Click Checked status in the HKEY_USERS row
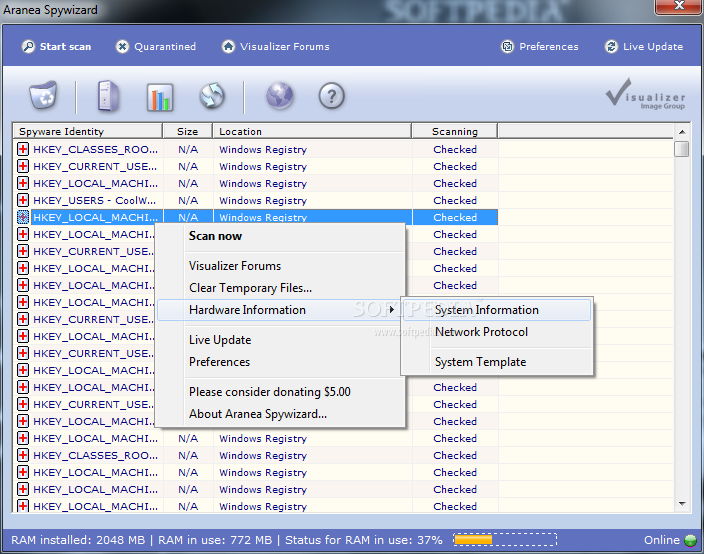Screen dimensions: 704x554 pyautogui.click(x=455, y=200)
